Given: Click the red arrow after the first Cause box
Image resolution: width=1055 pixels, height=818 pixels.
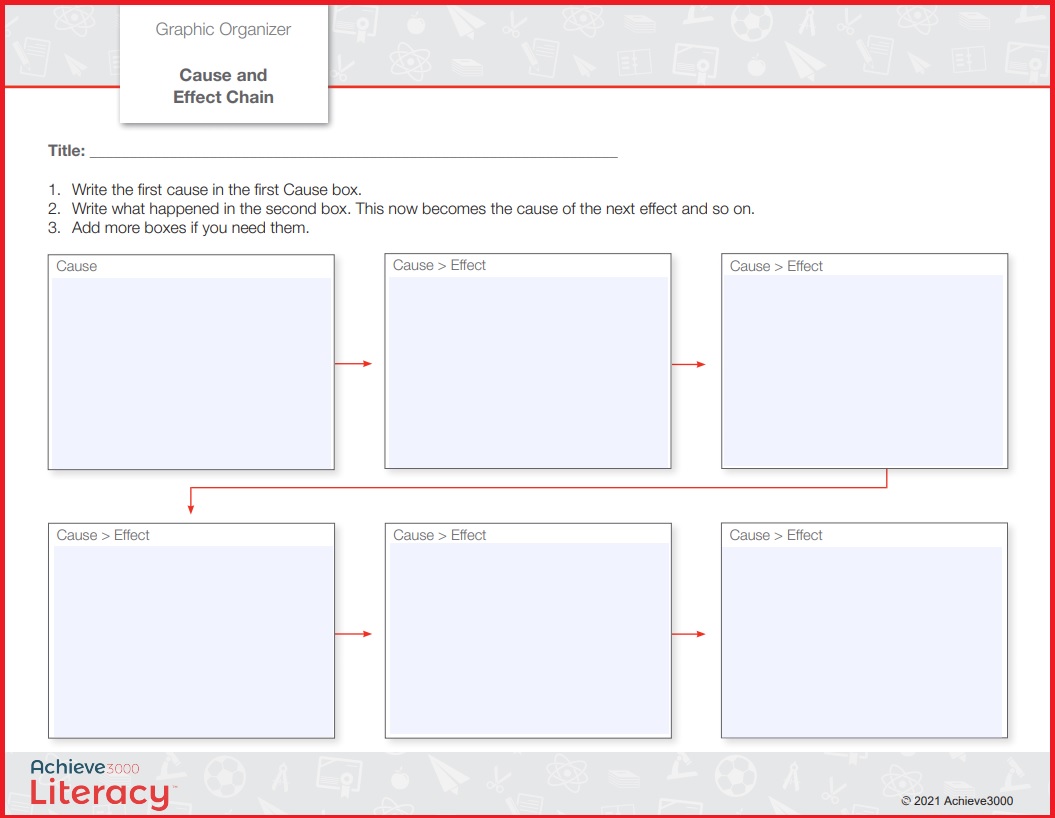Looking at the screenshot, I should pos(353,363).
